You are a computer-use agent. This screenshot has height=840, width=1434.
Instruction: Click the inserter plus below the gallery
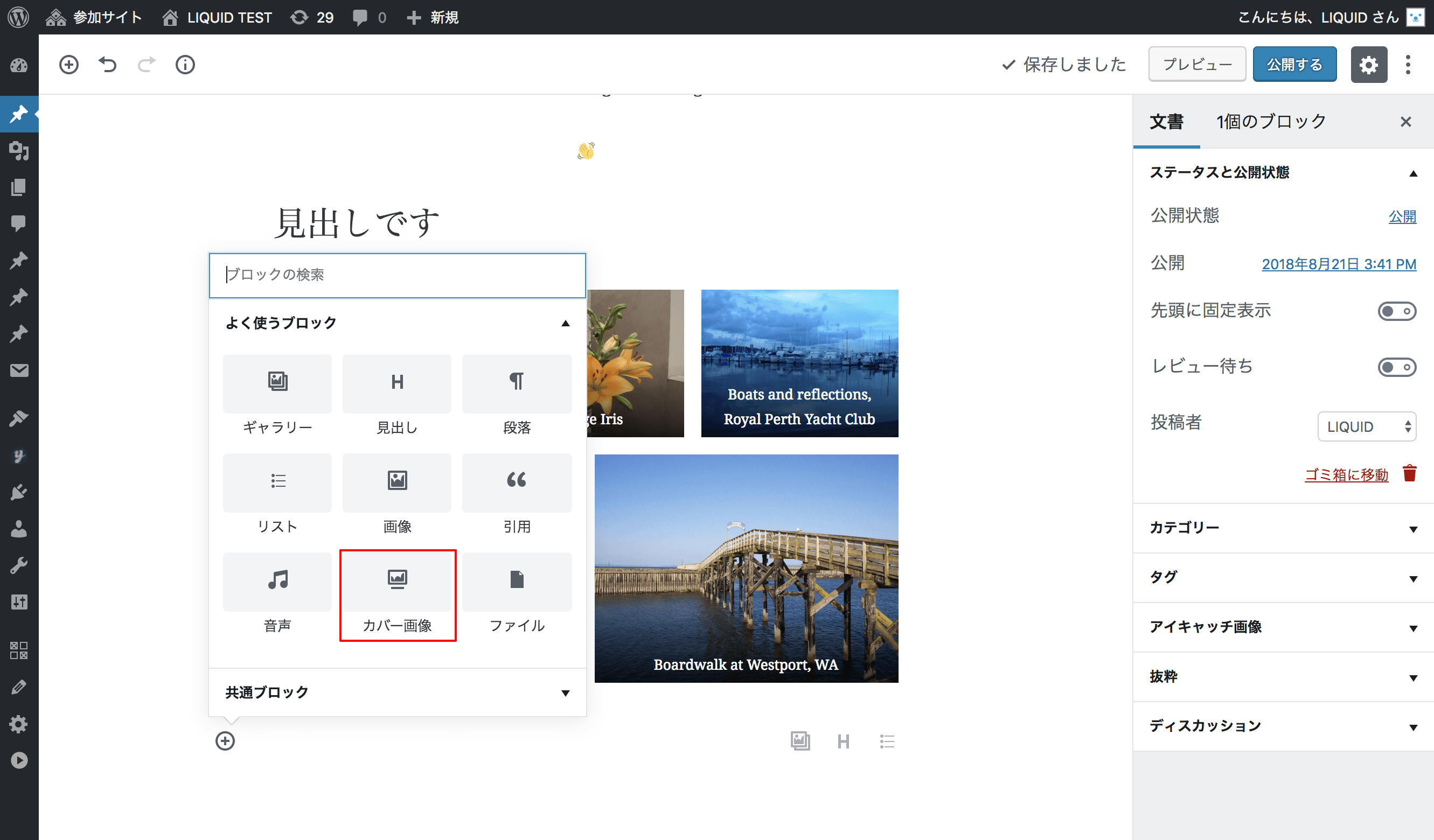(225, 741)
